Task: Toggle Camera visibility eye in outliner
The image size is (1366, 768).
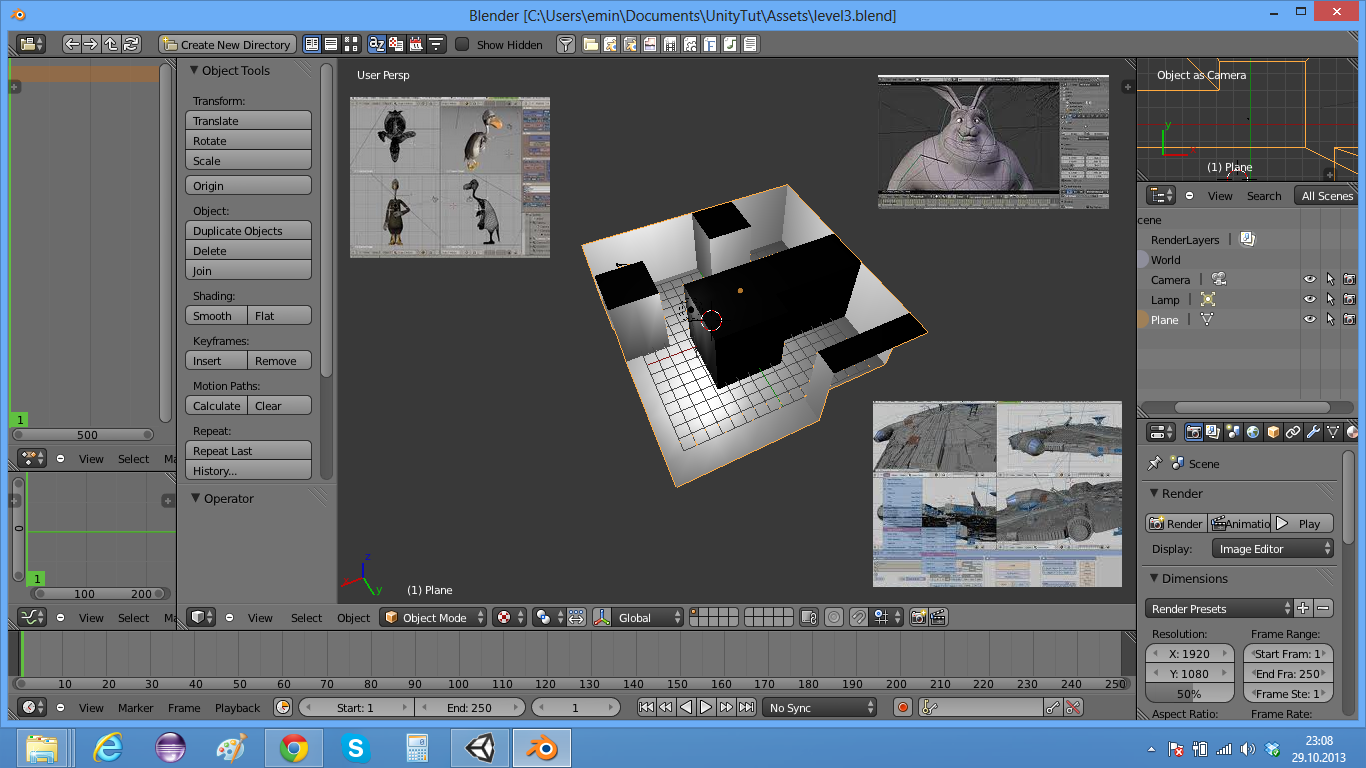Action: (1309, 279)
